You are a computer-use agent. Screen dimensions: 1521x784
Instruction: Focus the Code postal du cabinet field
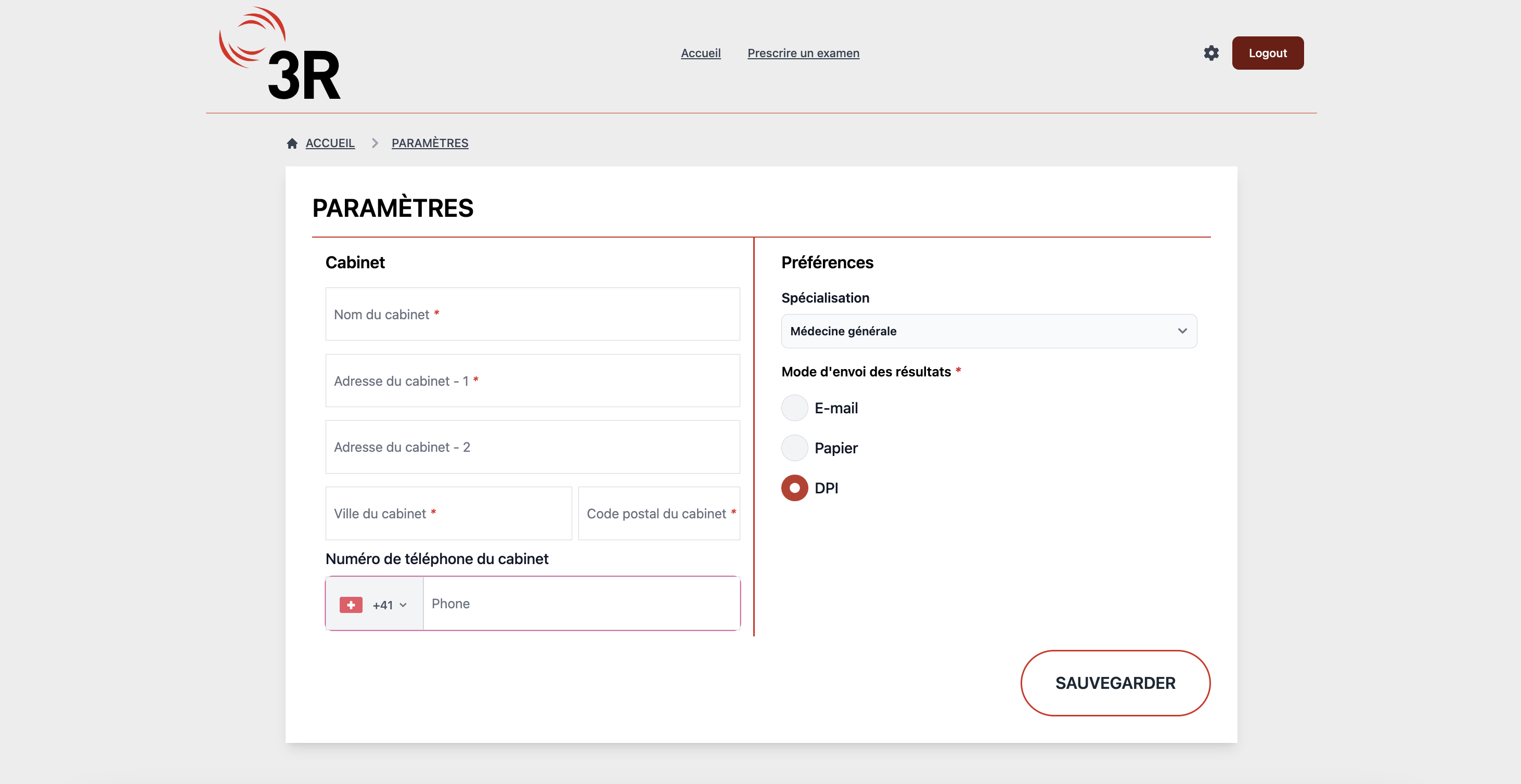pyautogui.click(x=659, y=513)
